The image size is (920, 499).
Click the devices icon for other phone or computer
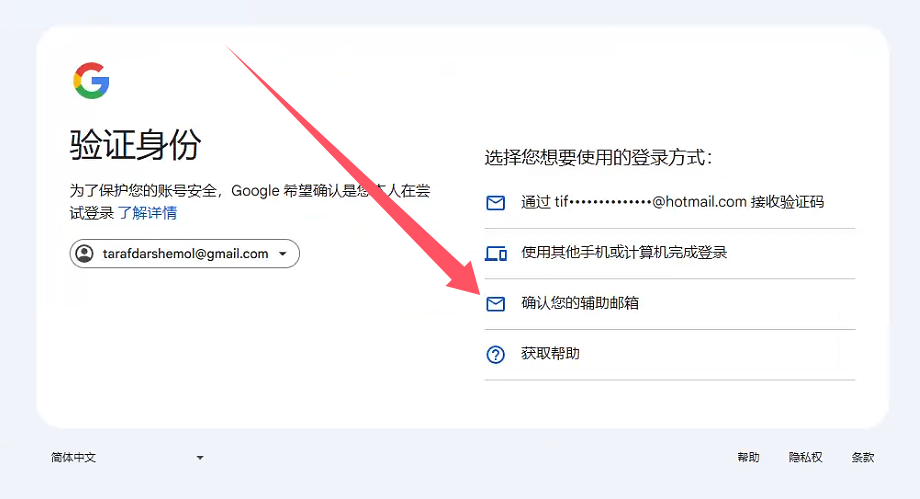(x=495, y=253)
